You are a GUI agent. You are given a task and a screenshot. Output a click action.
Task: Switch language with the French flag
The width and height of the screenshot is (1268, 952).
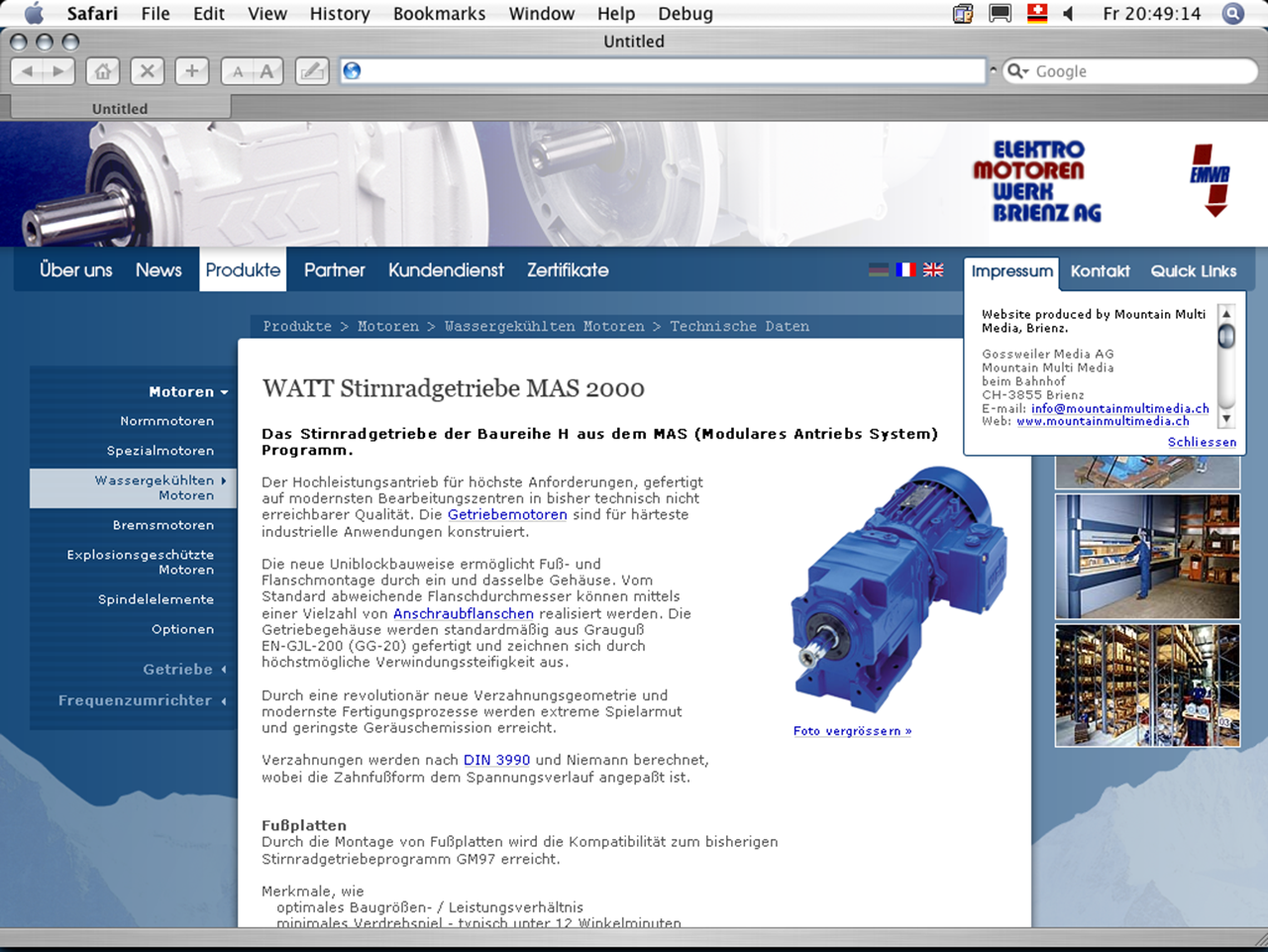tap(905, 269)
